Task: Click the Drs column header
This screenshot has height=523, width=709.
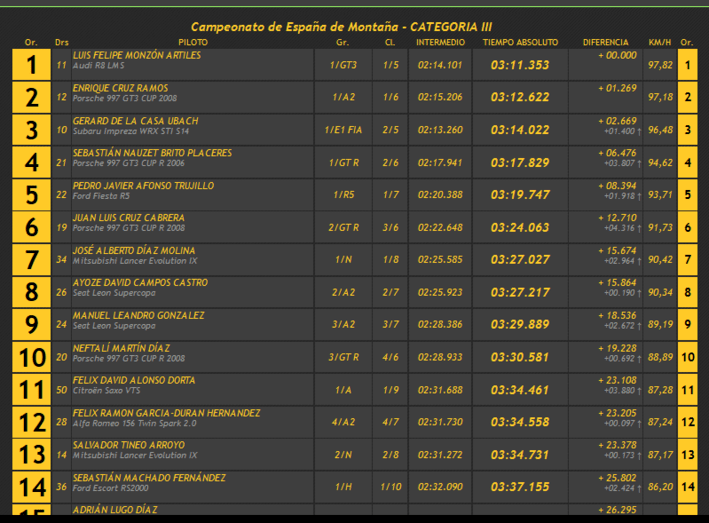Action: [62, 43]
